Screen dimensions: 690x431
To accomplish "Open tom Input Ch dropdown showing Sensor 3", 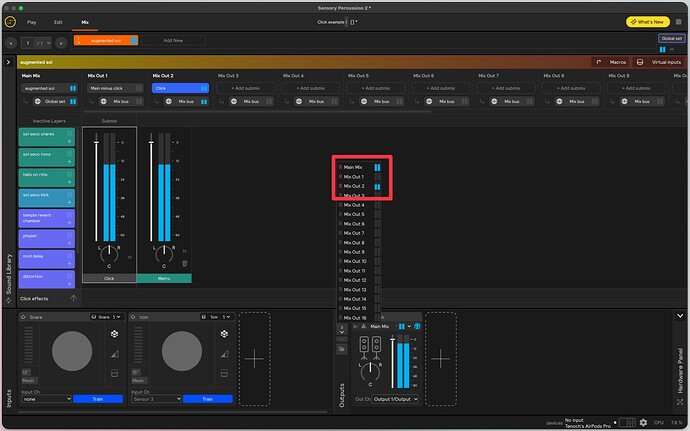I will 156,399.
